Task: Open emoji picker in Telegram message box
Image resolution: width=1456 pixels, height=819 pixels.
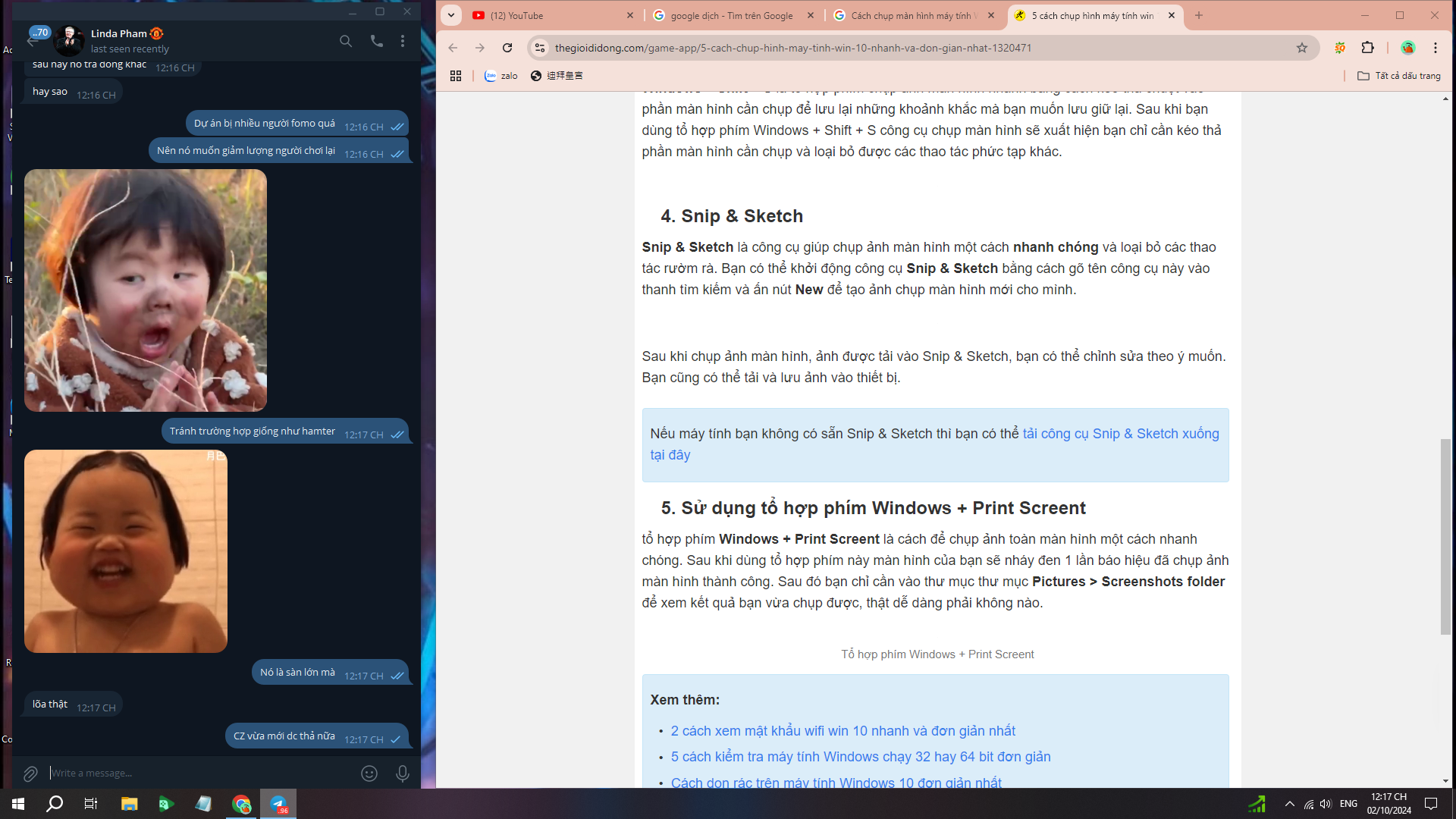Action: click(x=369, y=773)
